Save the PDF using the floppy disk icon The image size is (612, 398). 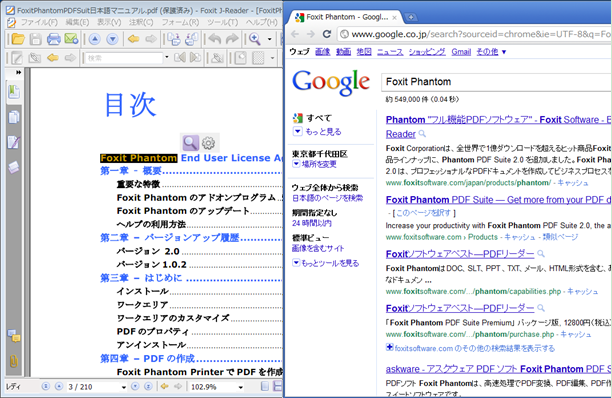36,39
